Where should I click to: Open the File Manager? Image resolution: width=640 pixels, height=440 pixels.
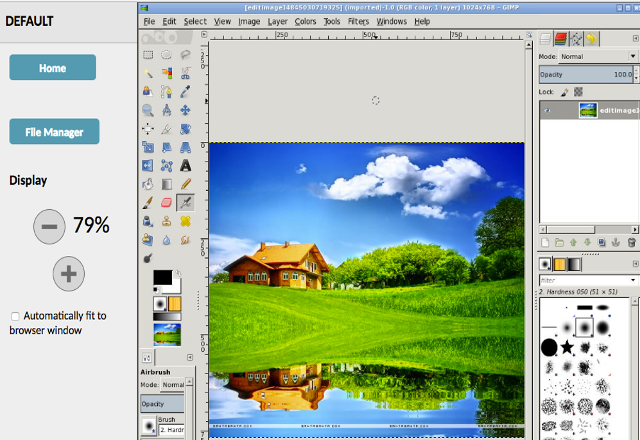pos(54,131)
